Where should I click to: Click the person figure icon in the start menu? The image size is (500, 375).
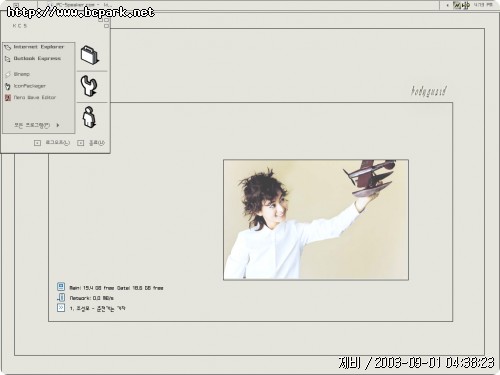(x=89, y=117)
